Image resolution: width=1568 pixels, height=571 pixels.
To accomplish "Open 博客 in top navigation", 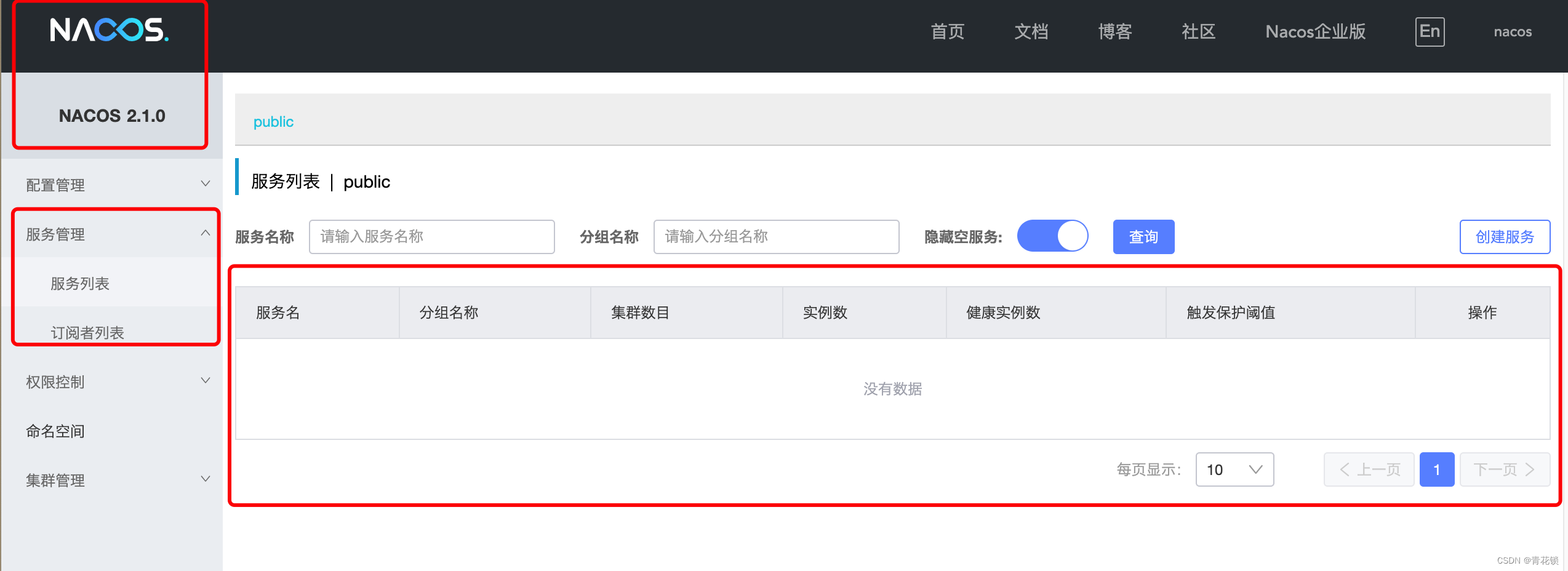I will click(x=1114, y=31).
